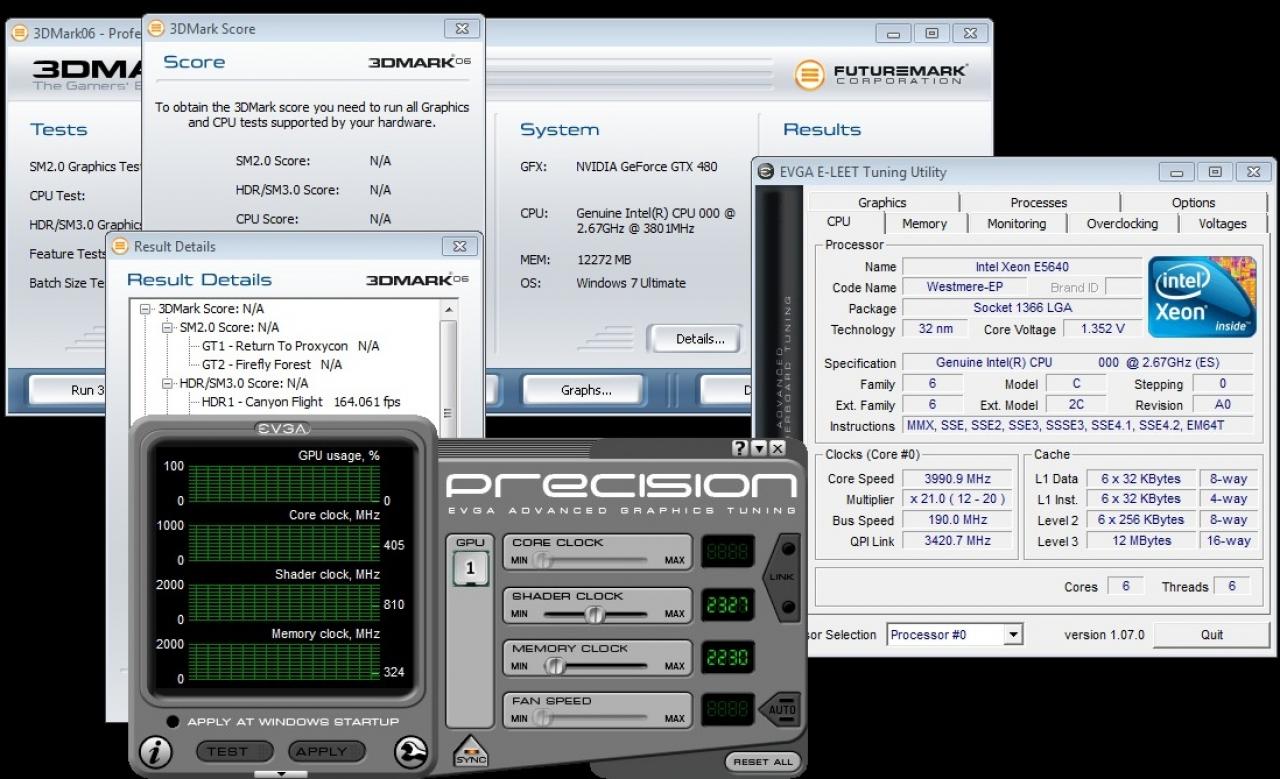
Task: Click Result Details scrollbar up arrow
Action: 448,308
